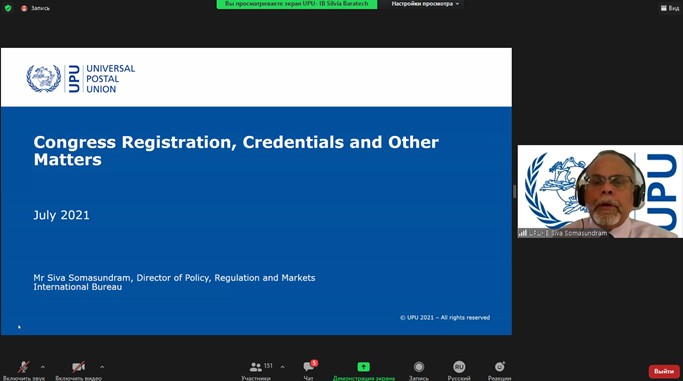Viewport: 683px width, 381px height.
Task: Turn on camera with 'Включить видео'
Action: tap(78, 370)
